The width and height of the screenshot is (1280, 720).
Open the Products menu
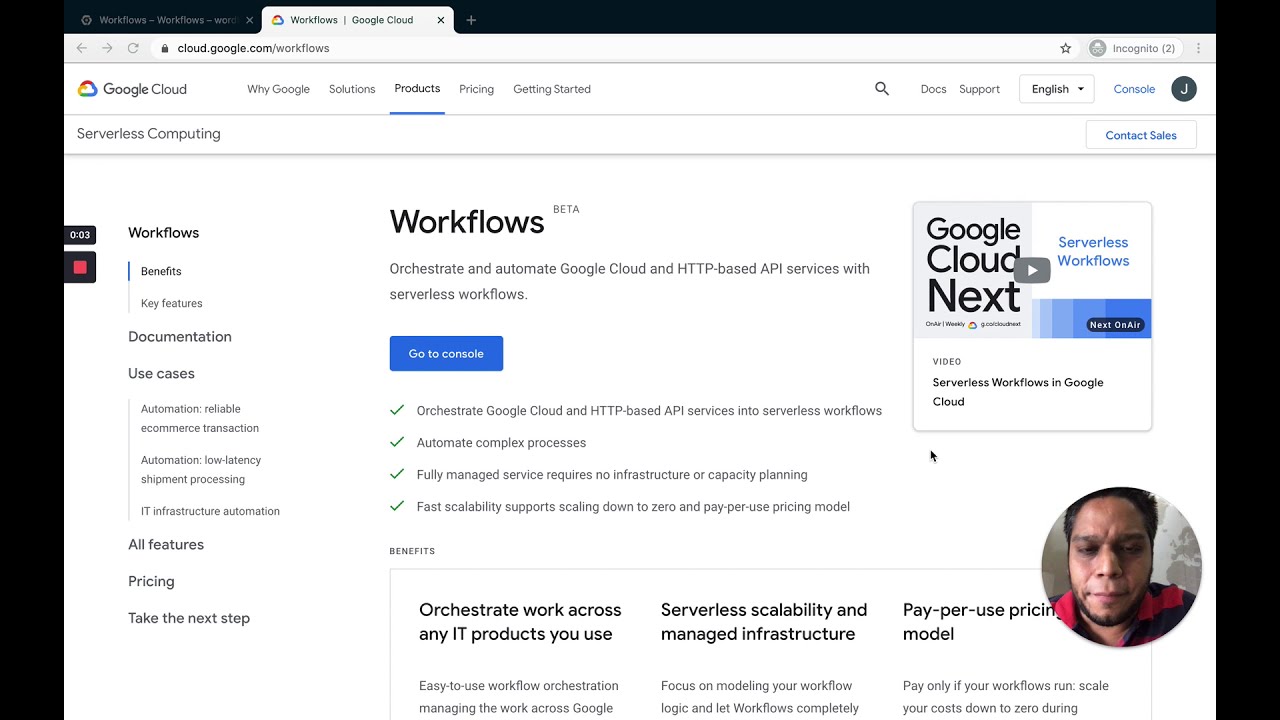click(x=417, y=89)
